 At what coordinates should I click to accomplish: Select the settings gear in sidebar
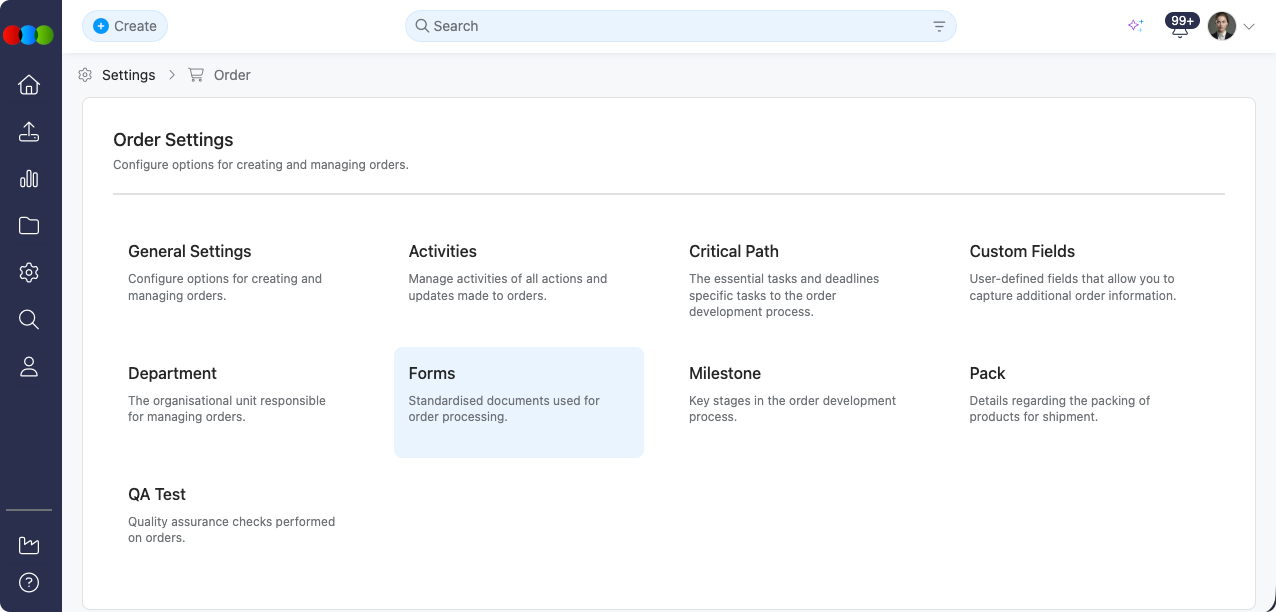point(29,272)
